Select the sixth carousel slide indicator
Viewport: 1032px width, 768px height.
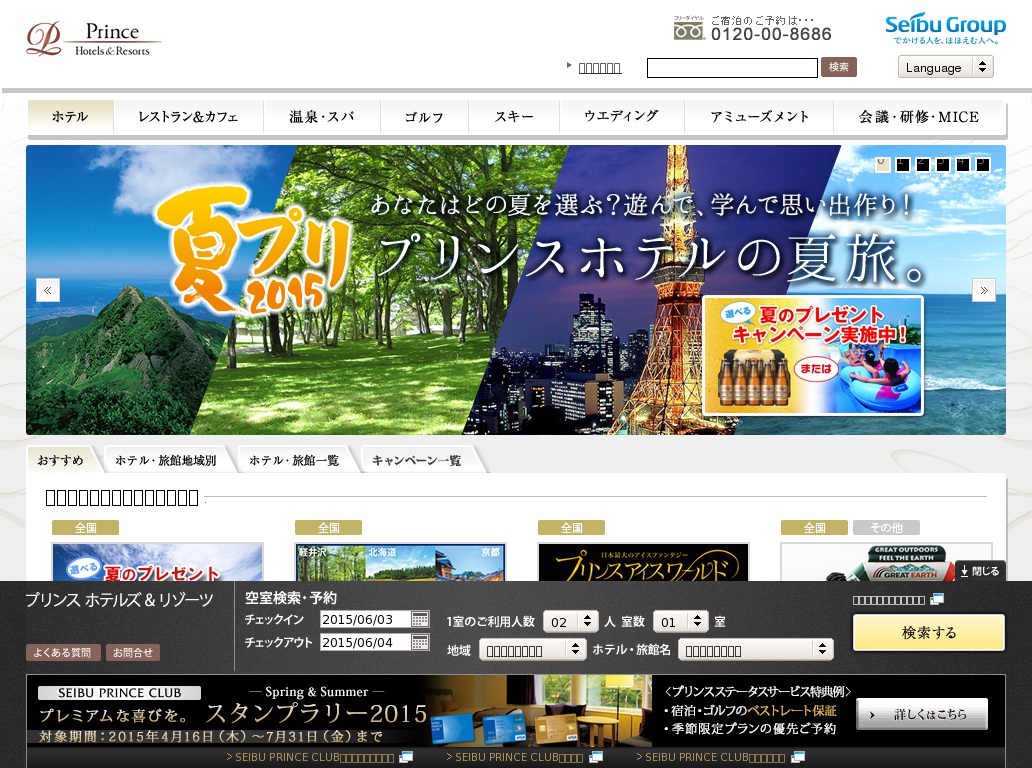click(983, 165)
